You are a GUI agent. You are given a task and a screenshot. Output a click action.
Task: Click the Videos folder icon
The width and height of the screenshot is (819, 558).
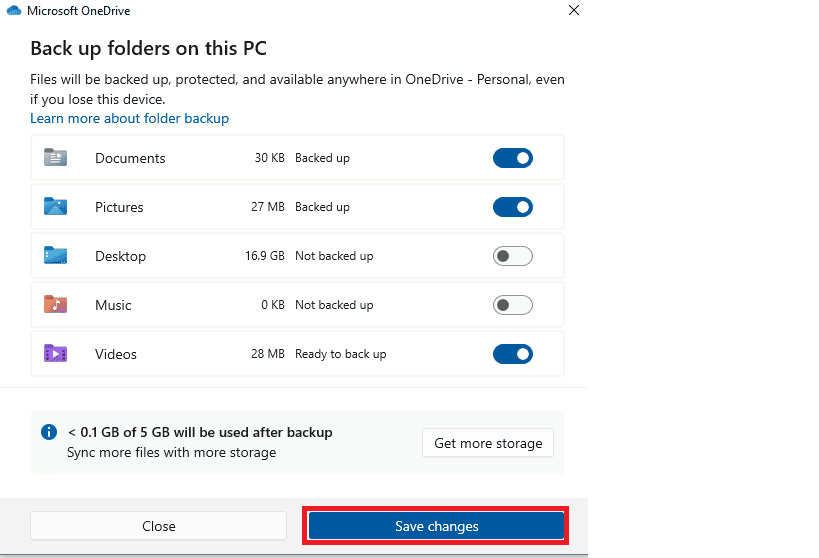55,353
